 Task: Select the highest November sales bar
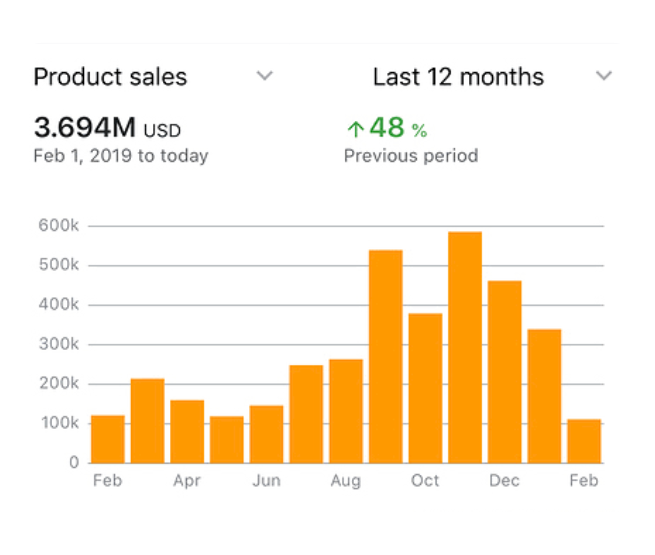tap(465, 347)
